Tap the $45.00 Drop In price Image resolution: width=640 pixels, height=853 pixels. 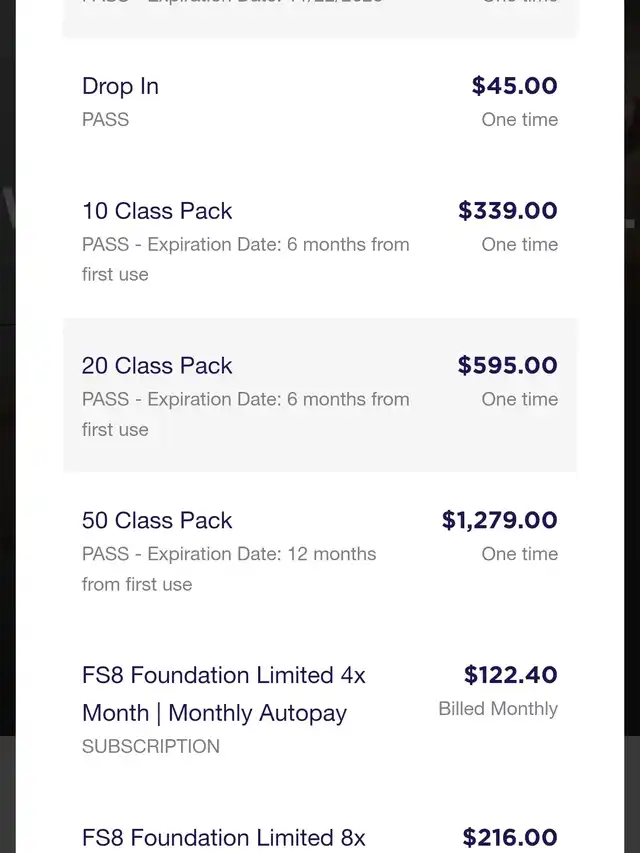(x=514, y=86)
